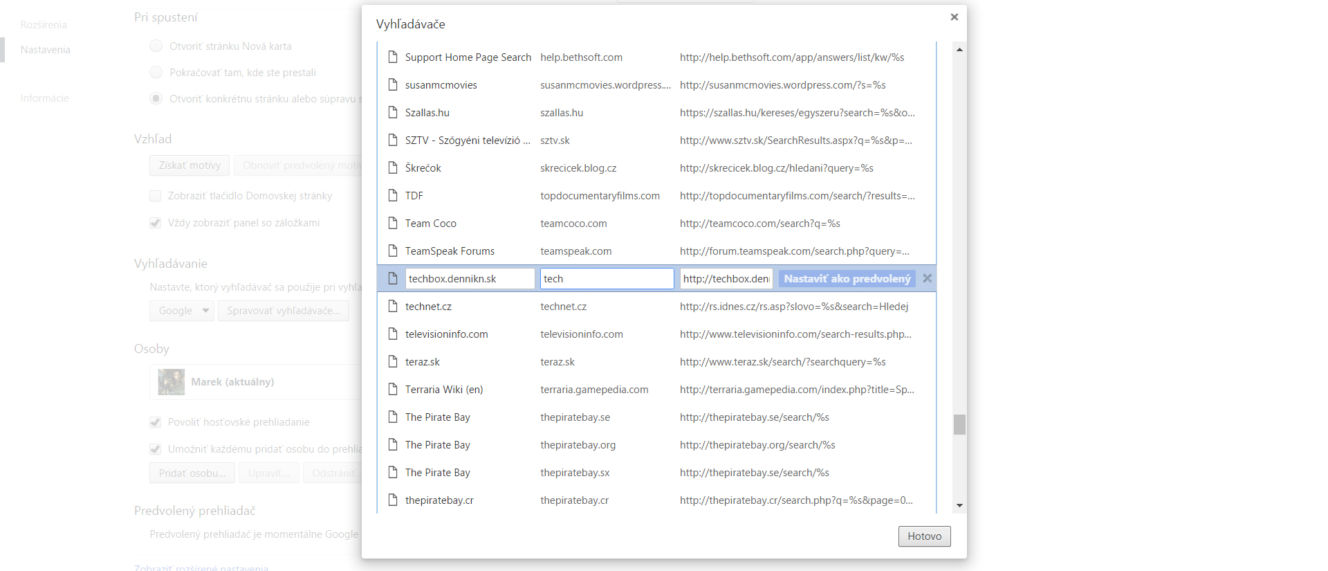Click the page icon beside Team Coco
Viewport: 1328px width, 571px height.
[393, 223]
